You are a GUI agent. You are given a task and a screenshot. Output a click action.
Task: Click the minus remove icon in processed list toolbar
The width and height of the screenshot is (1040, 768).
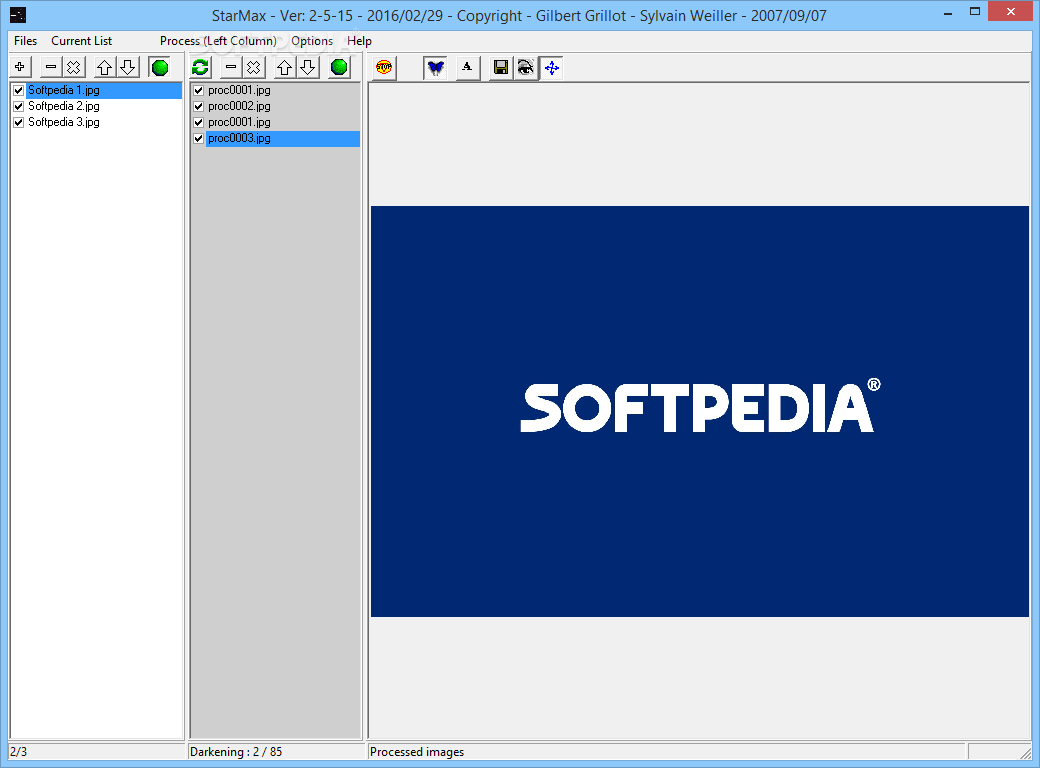click(x=231, y=67)
